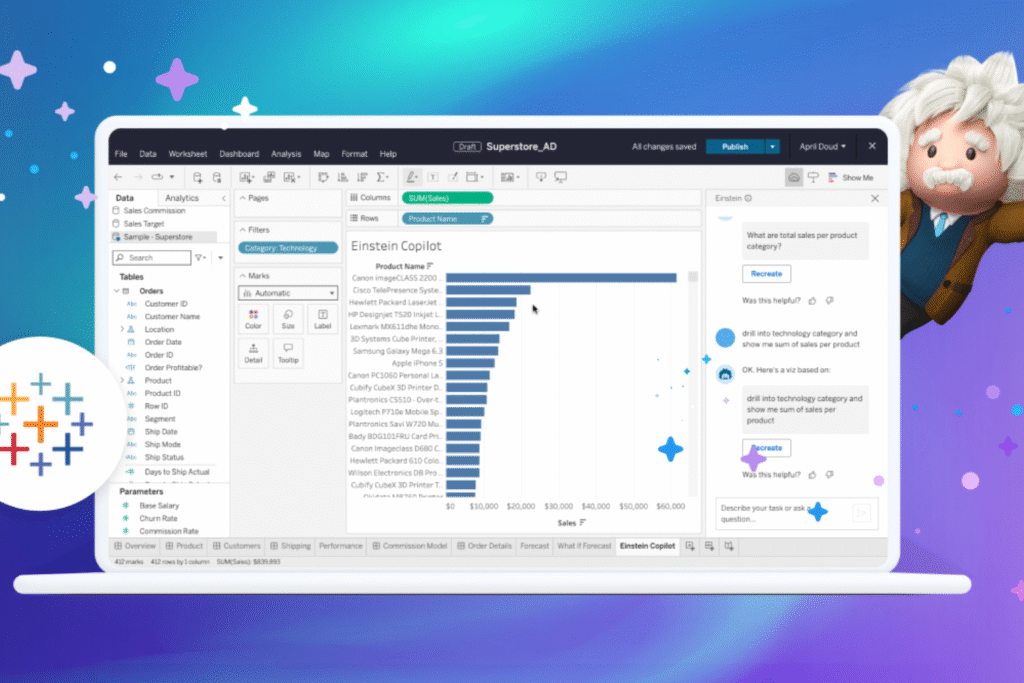Click the new dashboard icon in sheet tabs
This screenshot has width=1024, height=683.
coord(709,546)
